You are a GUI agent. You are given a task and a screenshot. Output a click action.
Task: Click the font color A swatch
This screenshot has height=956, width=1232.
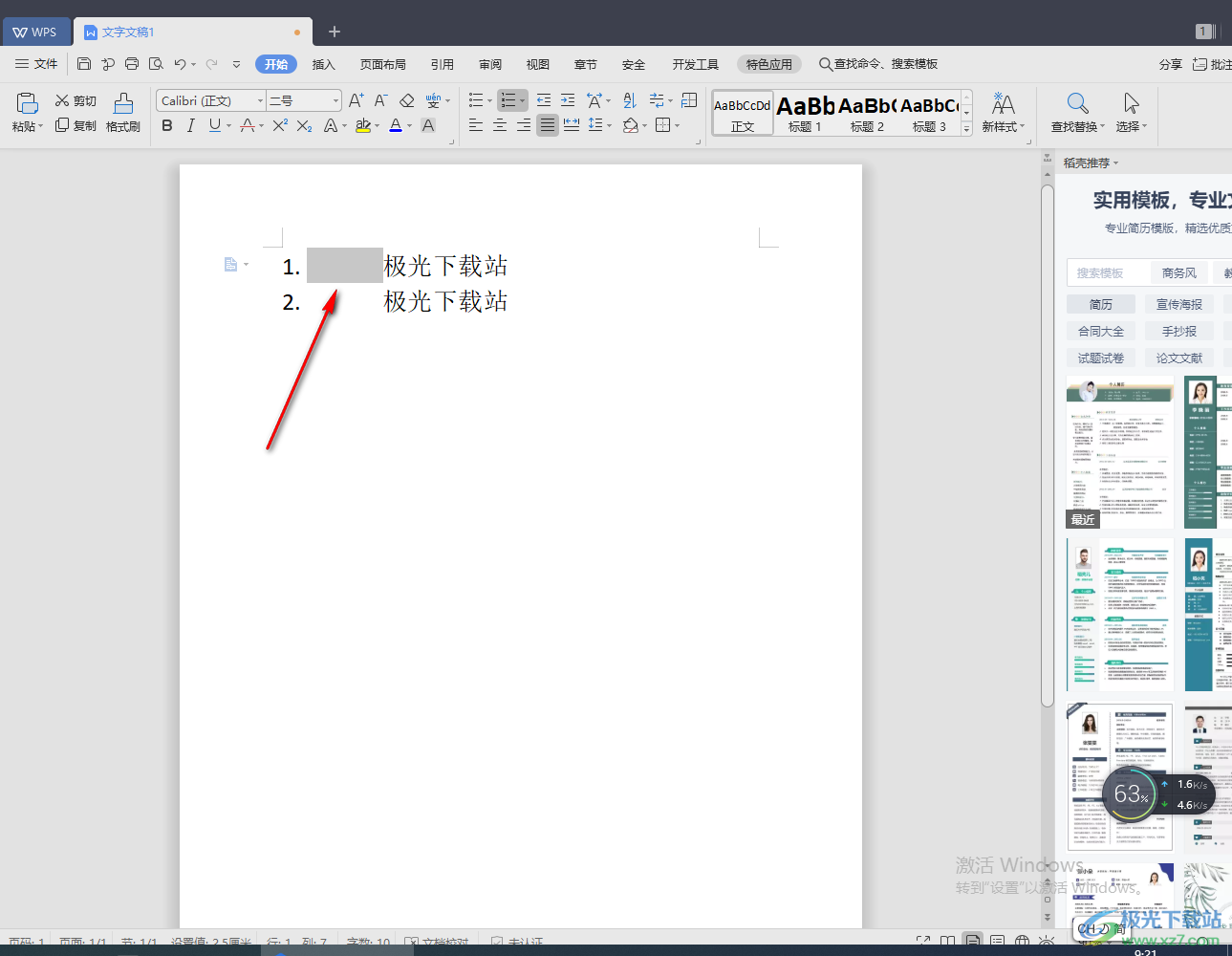coord(396,125)
